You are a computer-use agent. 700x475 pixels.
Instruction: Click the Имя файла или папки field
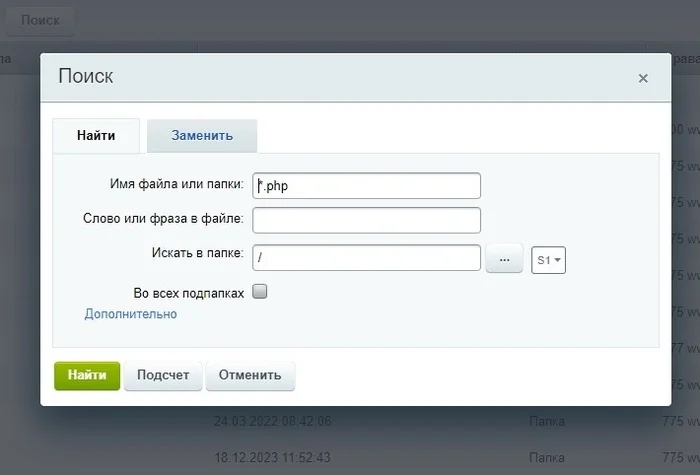(x=367, y=186)
